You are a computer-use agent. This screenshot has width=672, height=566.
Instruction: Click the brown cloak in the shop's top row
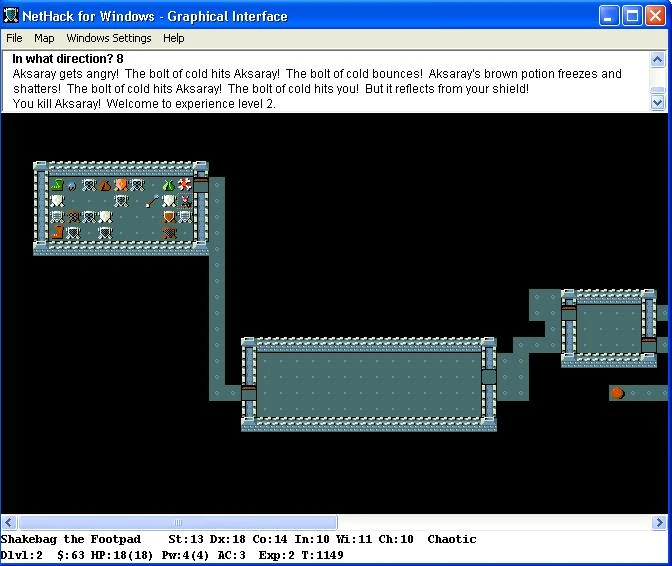[105, 185]
